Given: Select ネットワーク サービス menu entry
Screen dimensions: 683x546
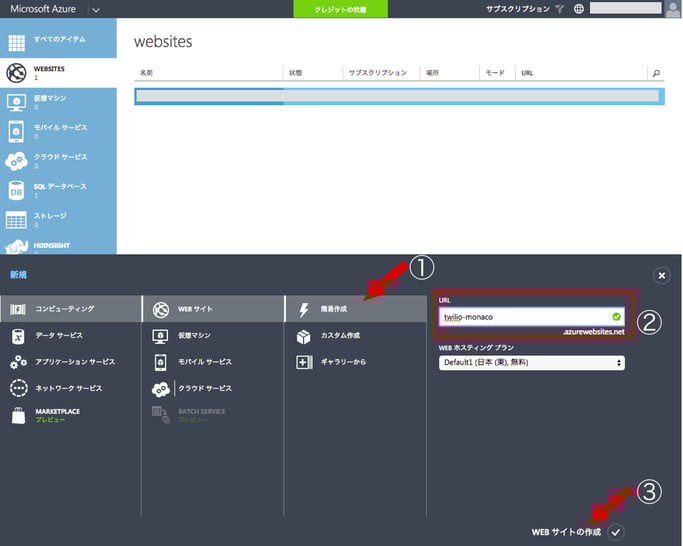Looking at the screenshot, I should (x=71, y=388).
